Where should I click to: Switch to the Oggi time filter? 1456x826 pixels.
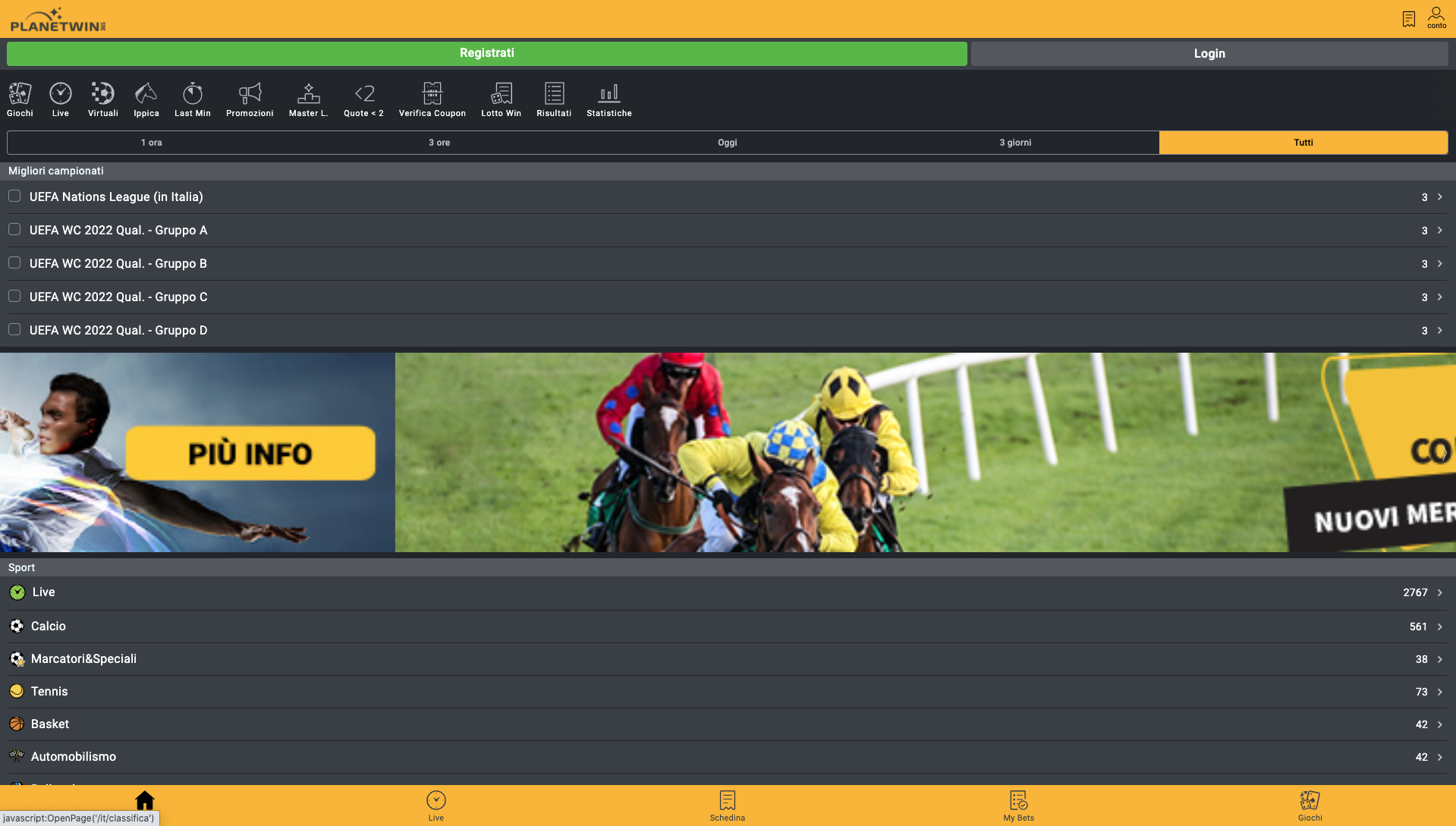click(727, 142)
